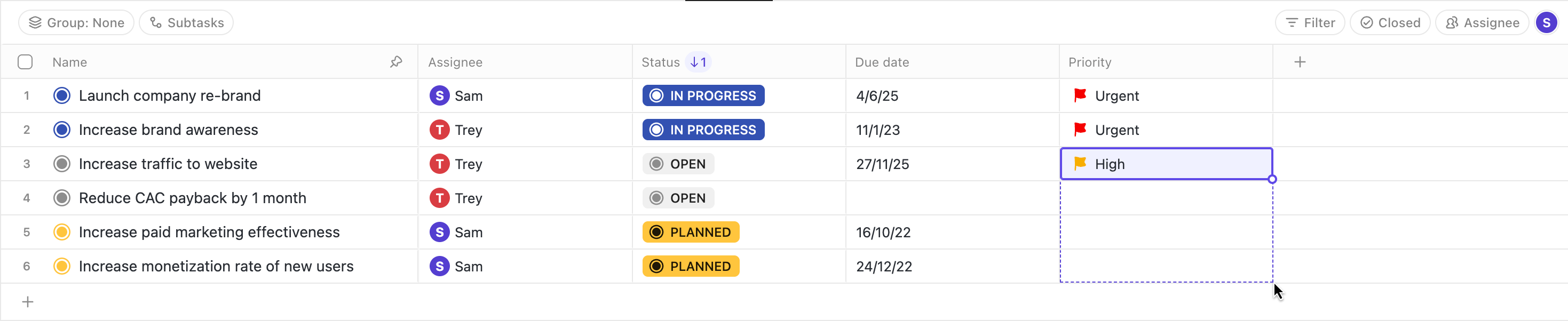Click the Due date column header
Screen dimensions: 1568x321
[x=882, y=62]
